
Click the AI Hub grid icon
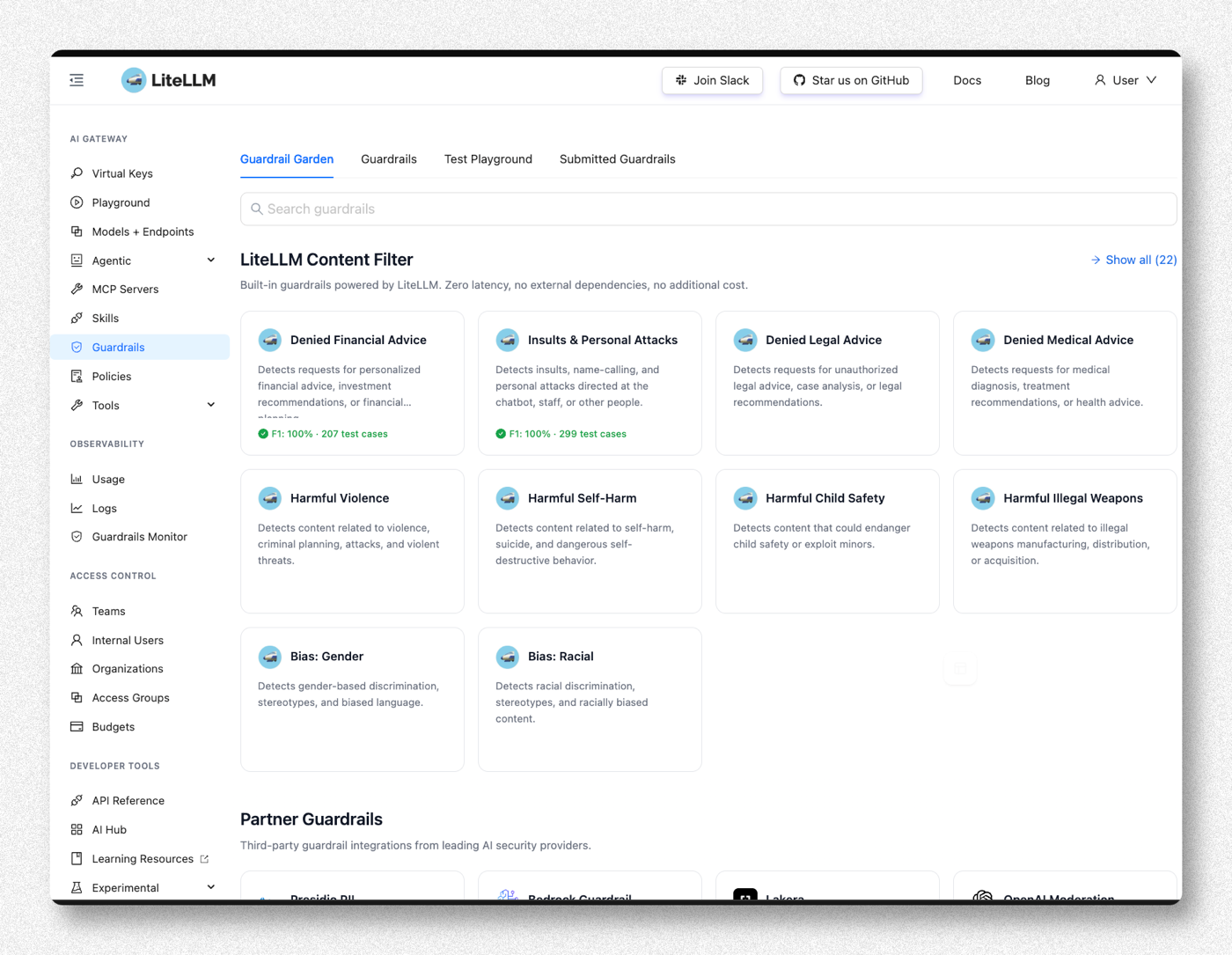pos(77,829)
